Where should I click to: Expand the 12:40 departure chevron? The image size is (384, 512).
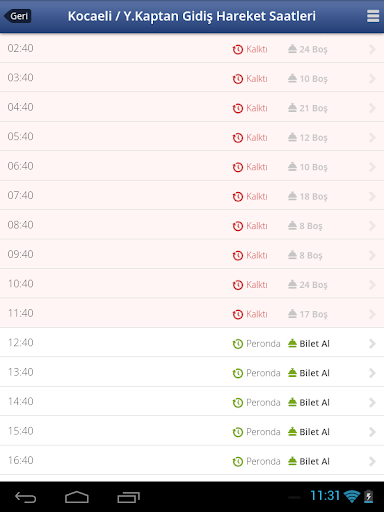[x=372, y=344]
